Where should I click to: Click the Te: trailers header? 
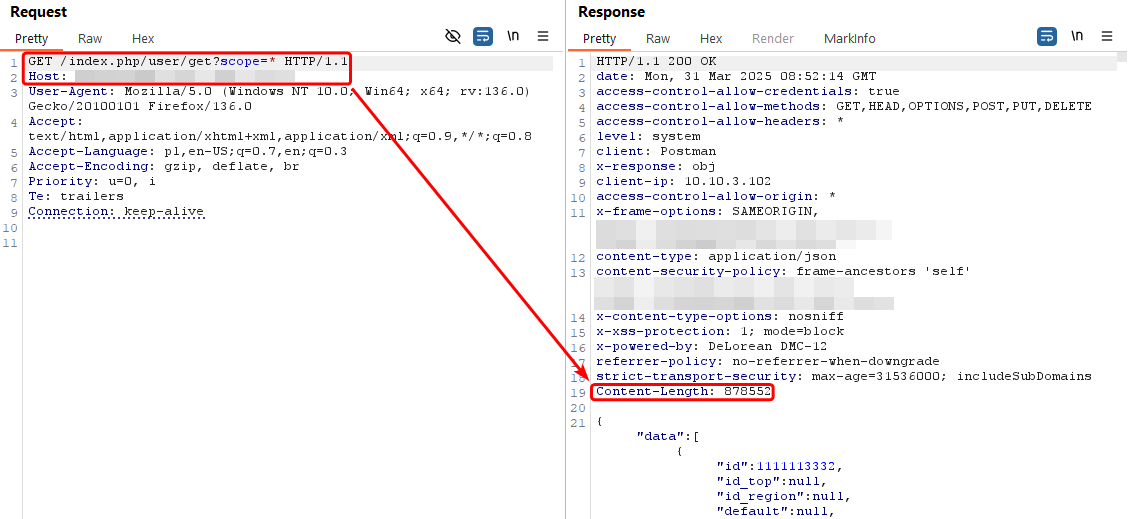click(x=76, y=196)
